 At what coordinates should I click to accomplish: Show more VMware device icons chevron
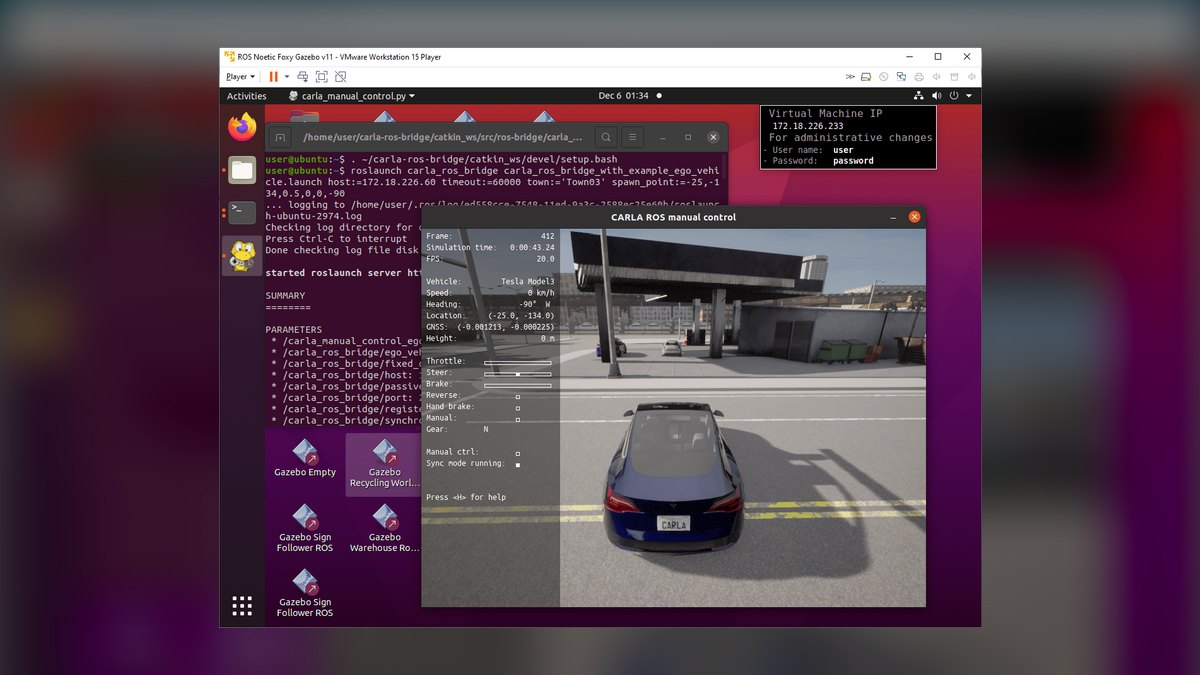pyautogui.click(x=850, y=76)
